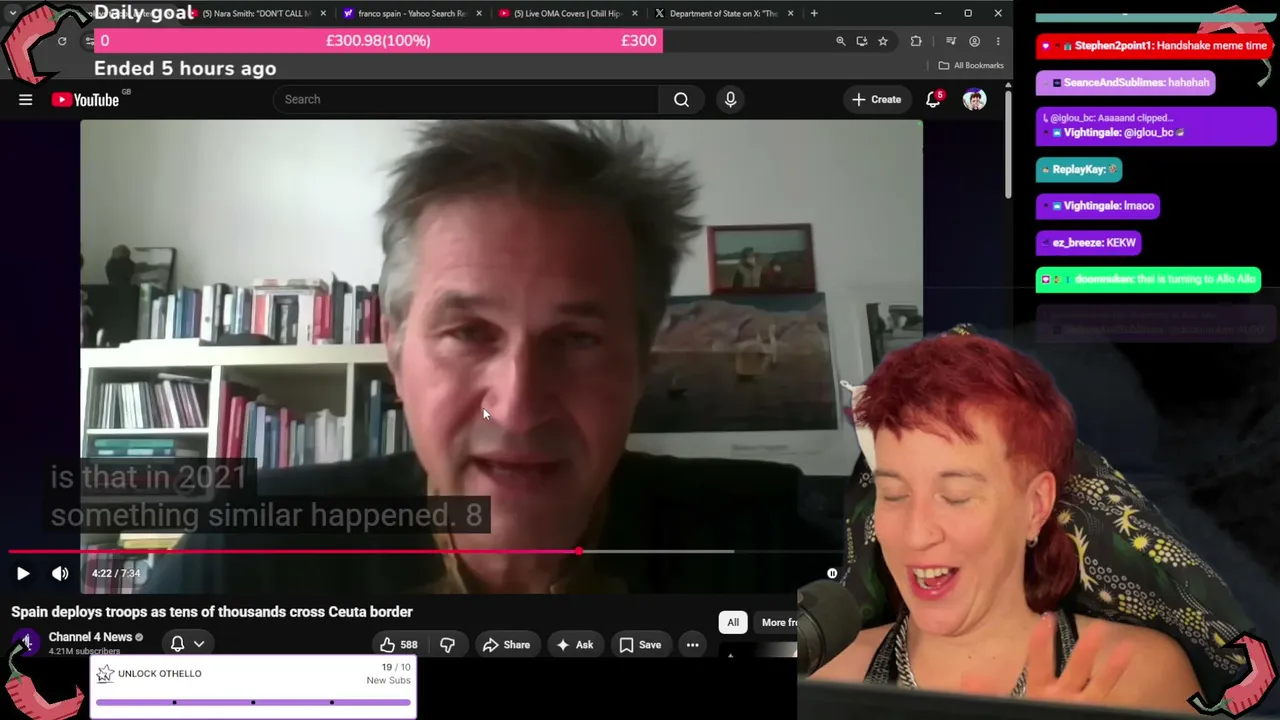Open browser media controls icon
The image size is (1280, 720).
951,41
